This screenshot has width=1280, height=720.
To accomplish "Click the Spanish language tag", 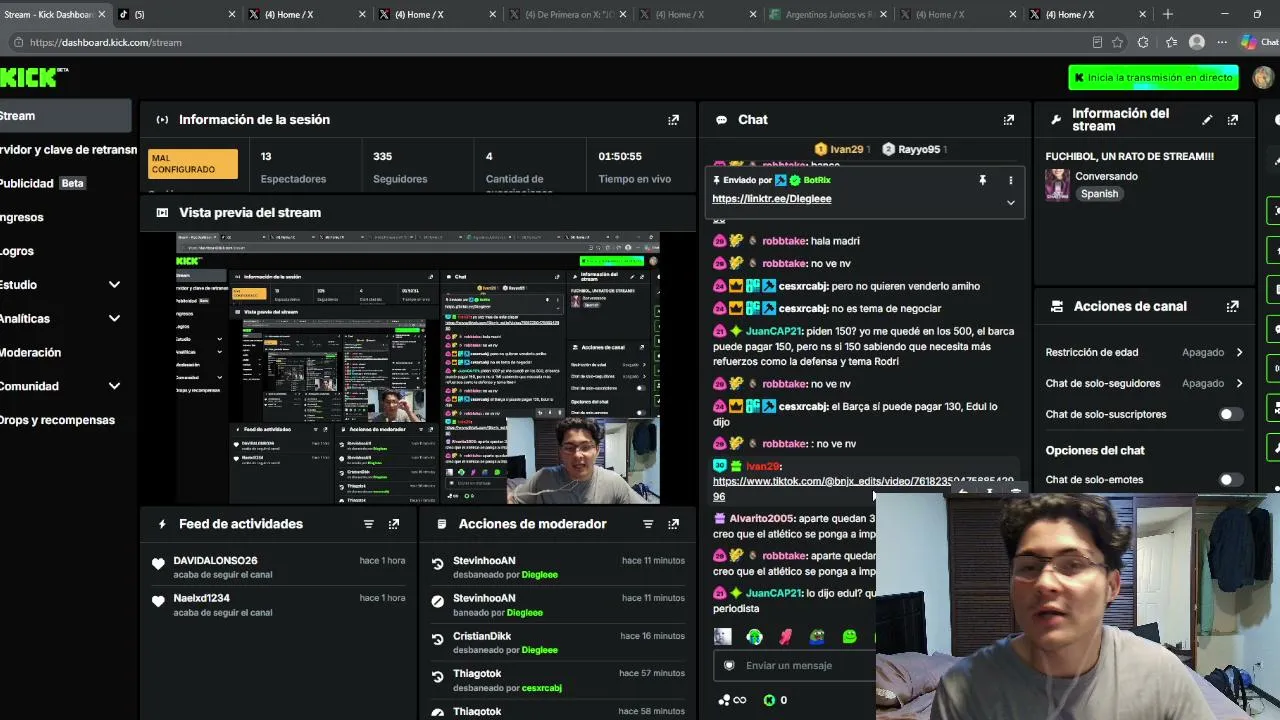I will [x=1099, y=194].
